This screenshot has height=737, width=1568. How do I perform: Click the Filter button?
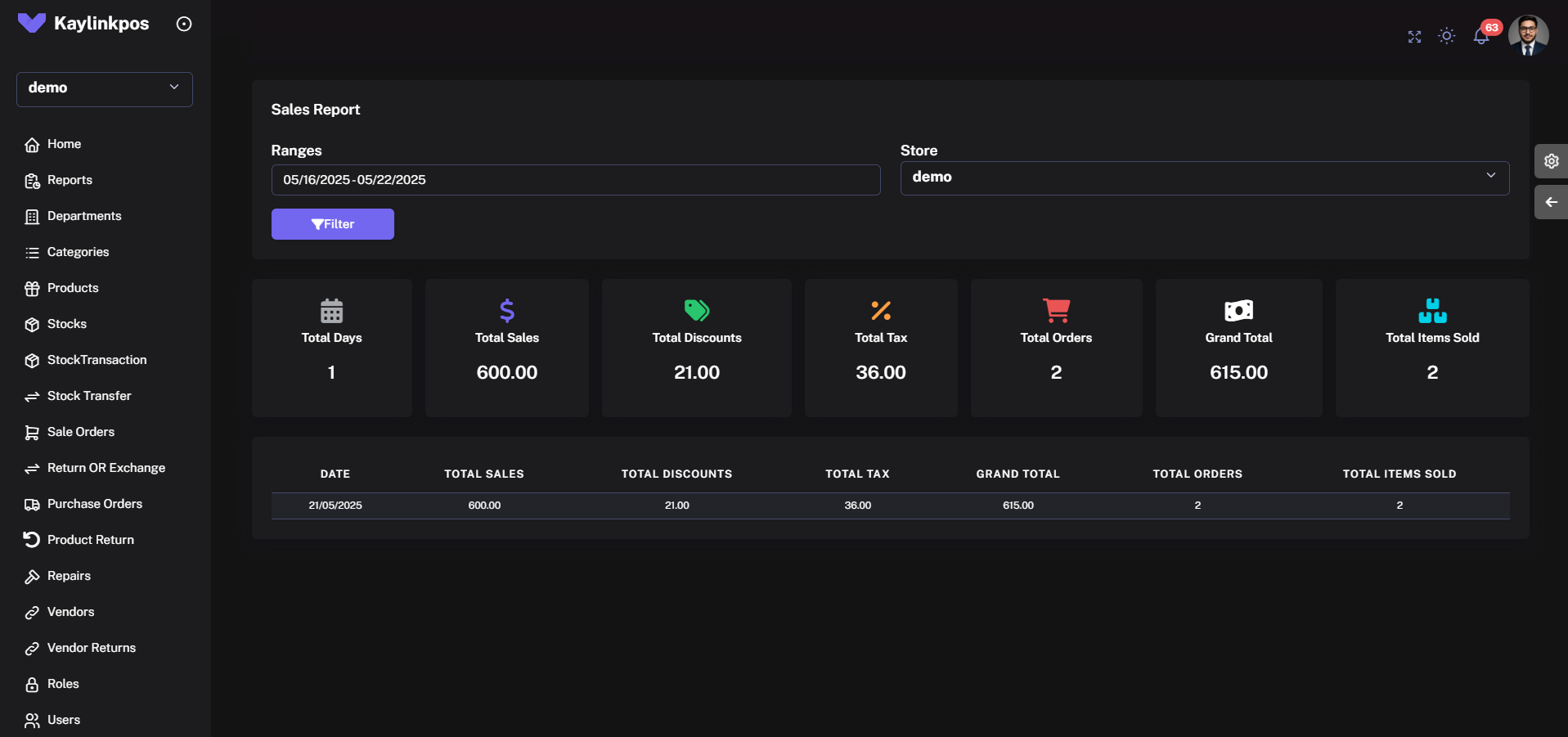[x=333, y=224]
